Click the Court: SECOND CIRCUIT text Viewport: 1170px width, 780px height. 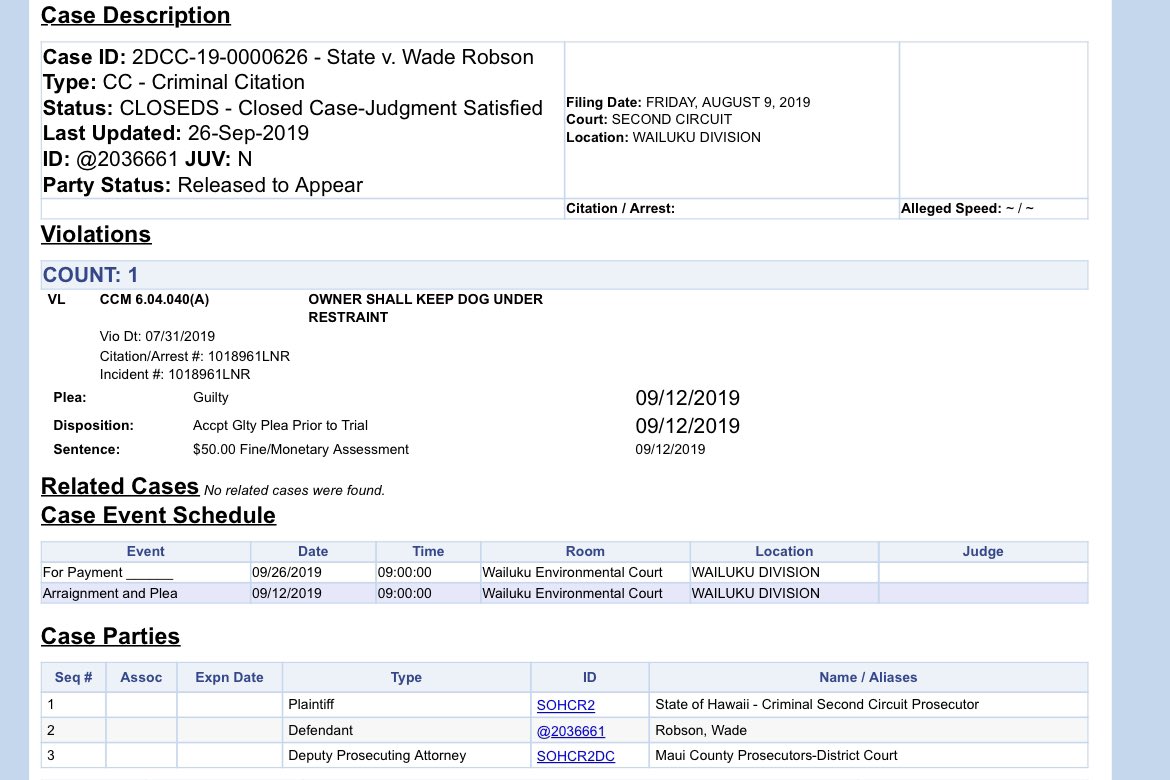click(648, 119)
